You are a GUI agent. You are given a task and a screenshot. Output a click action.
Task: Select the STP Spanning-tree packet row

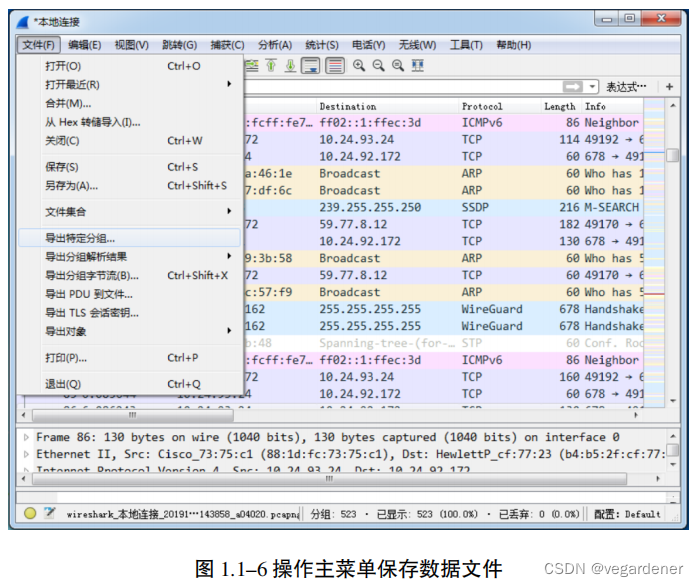444,343
